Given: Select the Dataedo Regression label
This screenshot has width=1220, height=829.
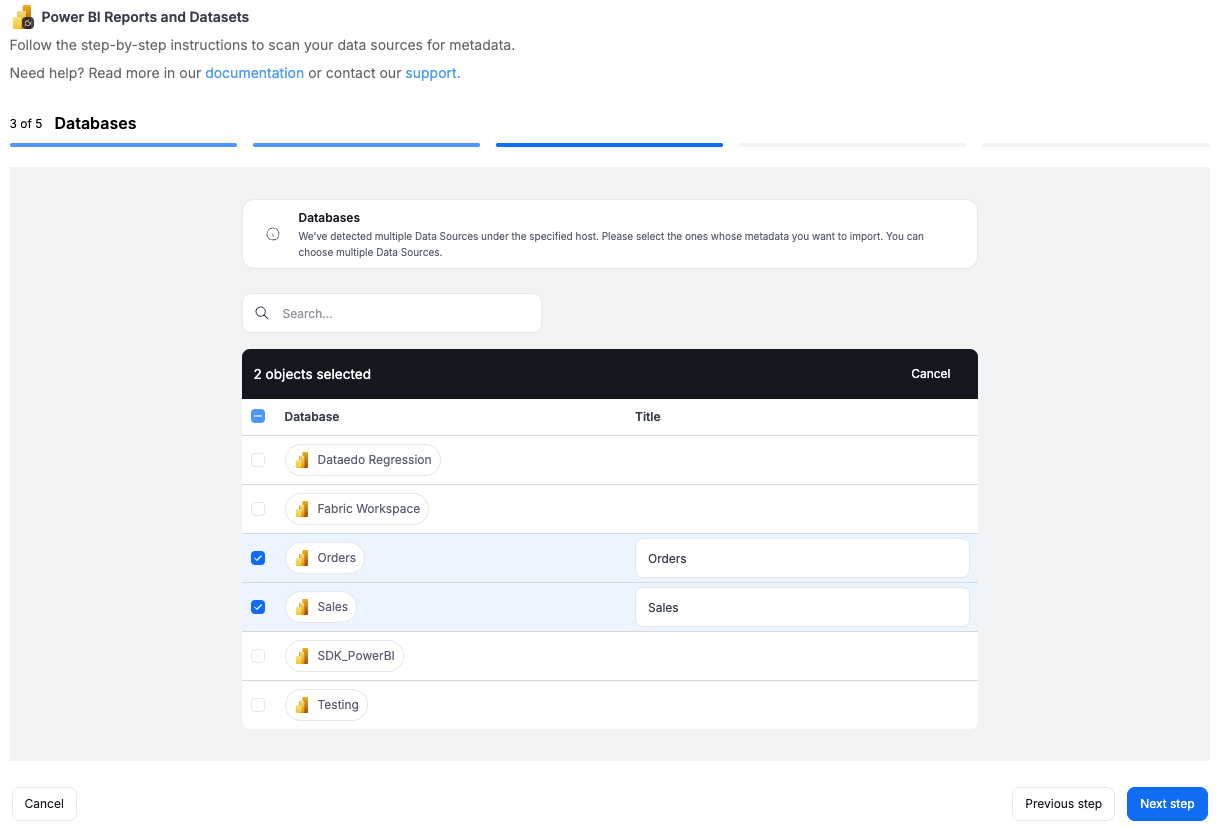Looking at the screenshot, I should point(374,460).
